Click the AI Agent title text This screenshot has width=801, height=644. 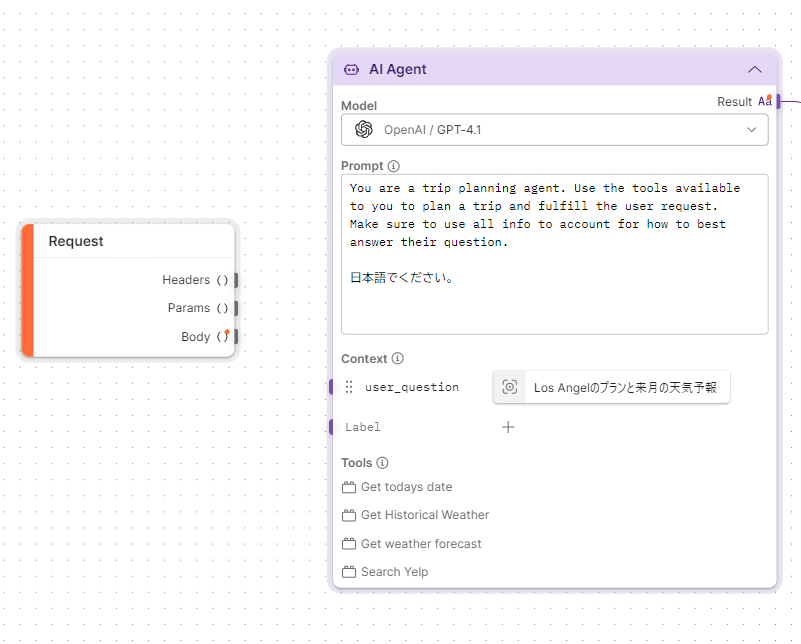[x=397, y=69]
